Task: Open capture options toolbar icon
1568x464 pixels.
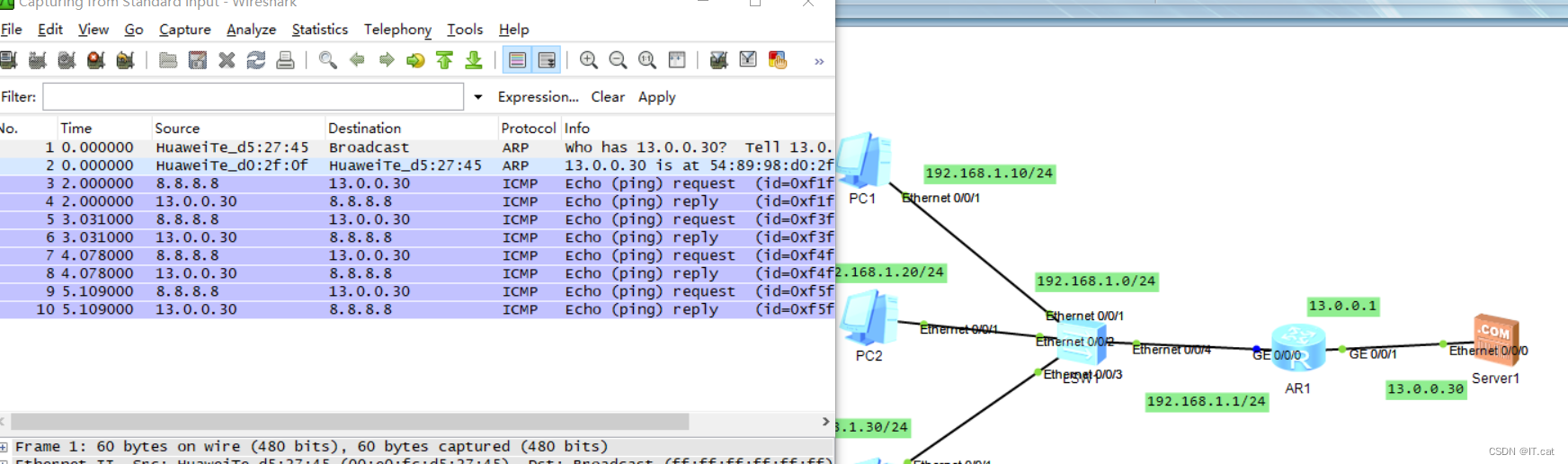Action: coord(37,60)
